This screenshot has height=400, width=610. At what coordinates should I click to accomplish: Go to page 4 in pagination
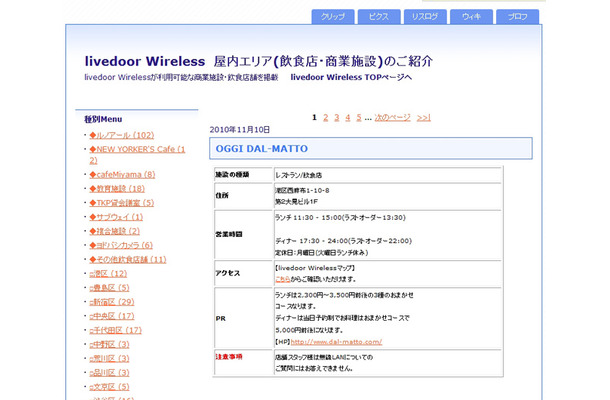pos(348,117)
